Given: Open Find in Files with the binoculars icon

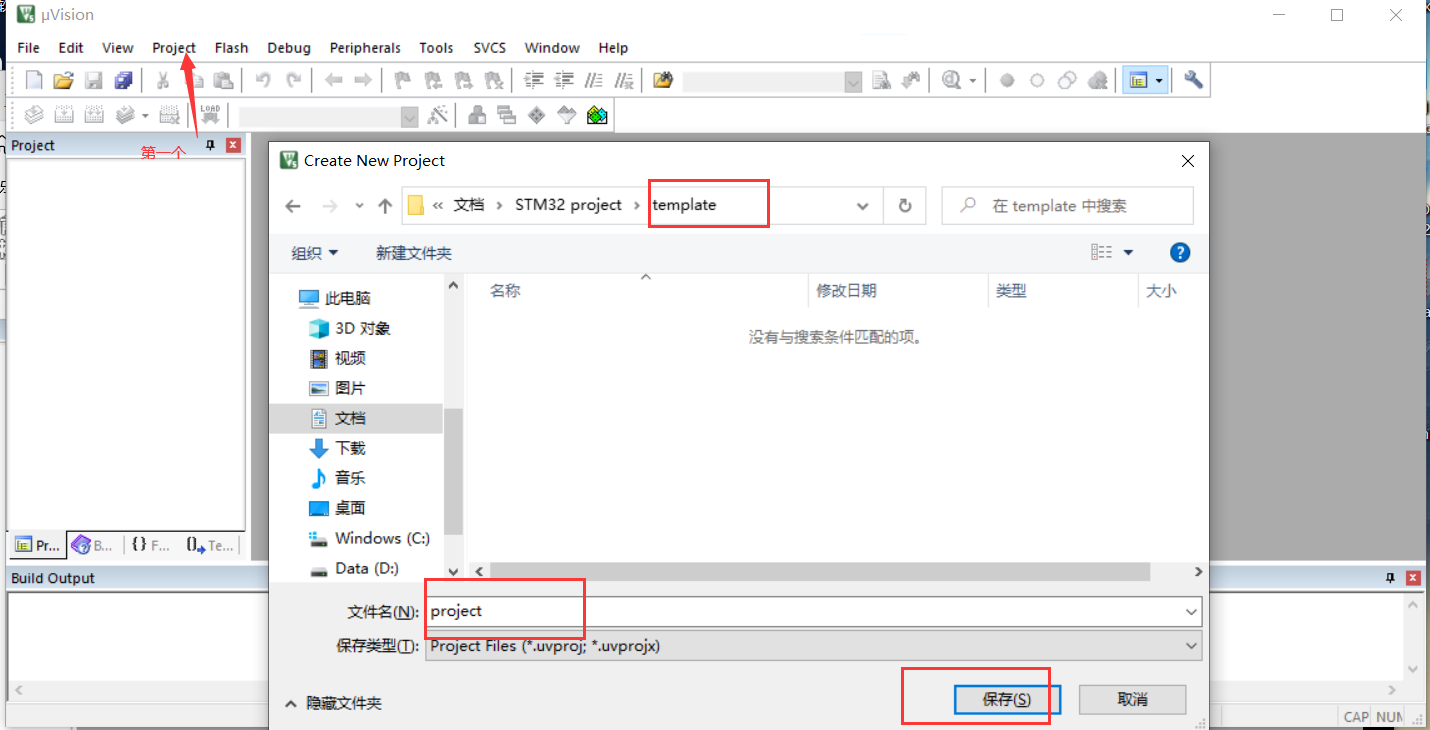Looking at the screenshot, I should pyautogui.click(x=662, y=79).
